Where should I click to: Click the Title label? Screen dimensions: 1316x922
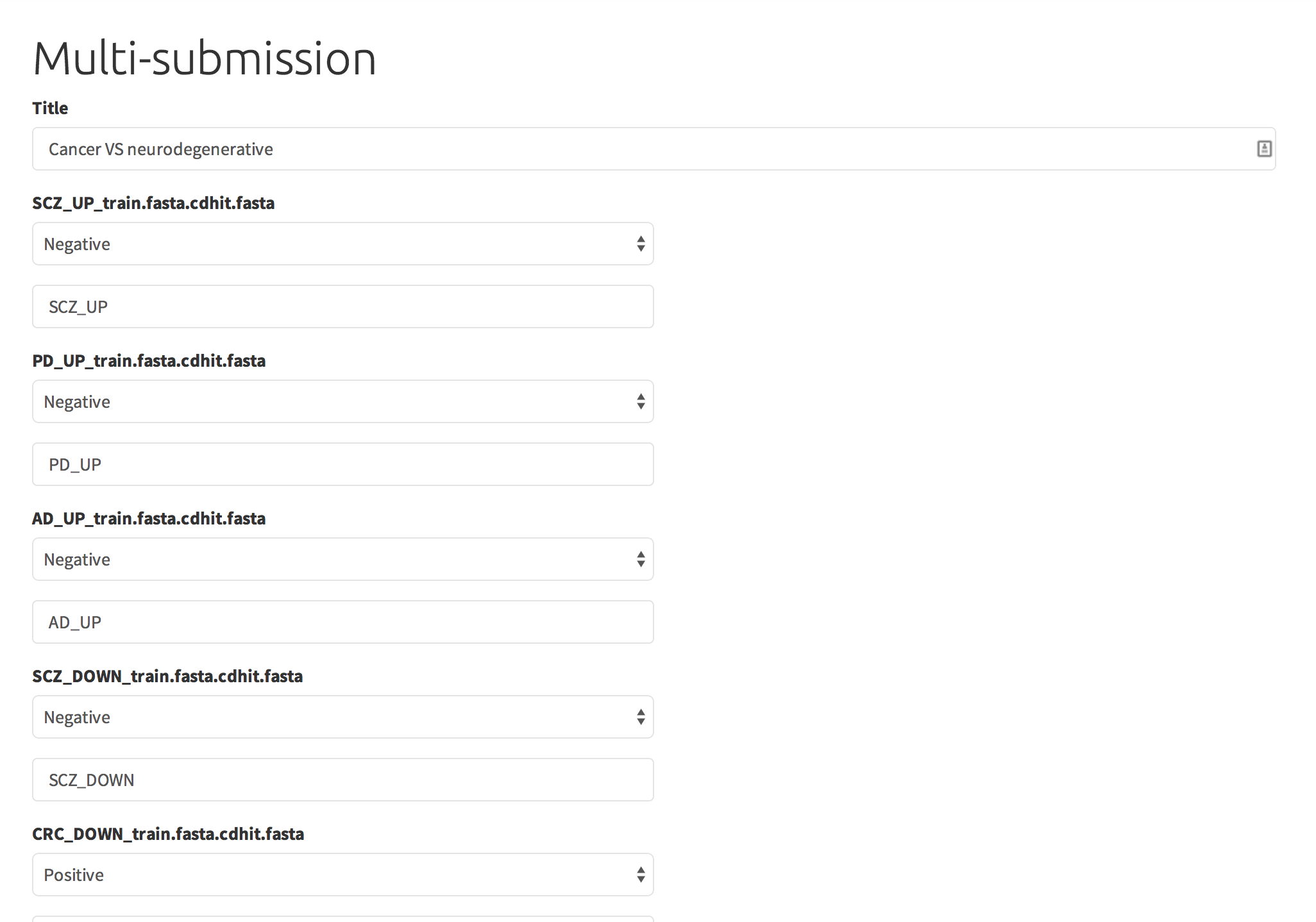point(50,108)
